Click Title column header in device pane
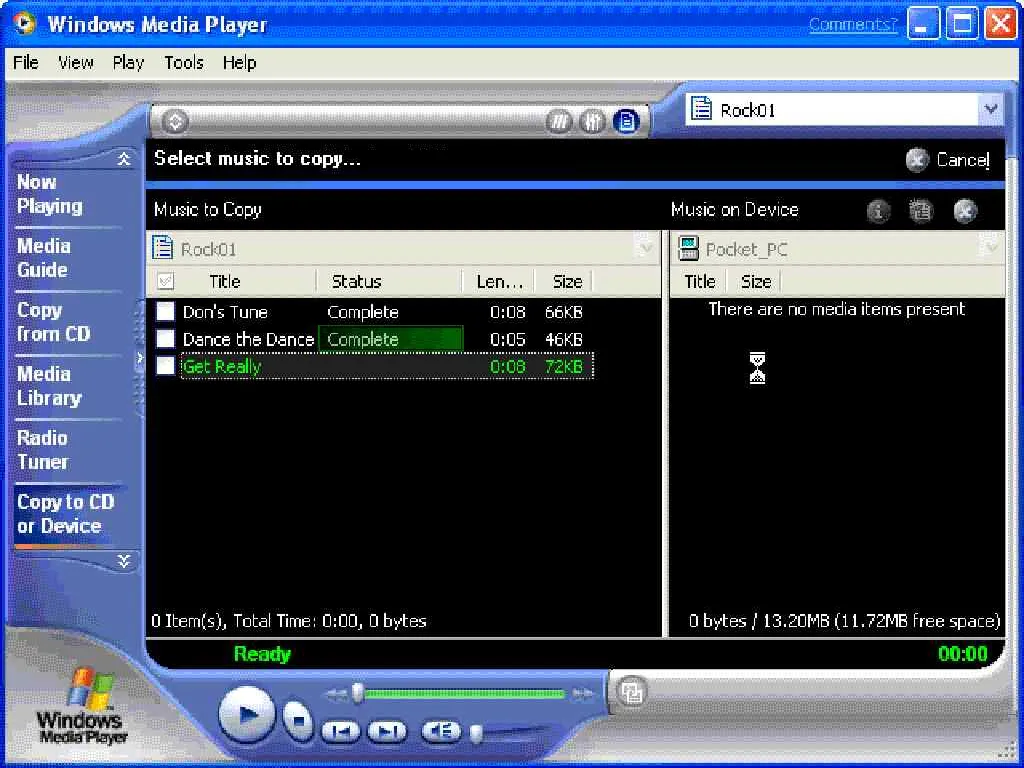 (699, 281)
